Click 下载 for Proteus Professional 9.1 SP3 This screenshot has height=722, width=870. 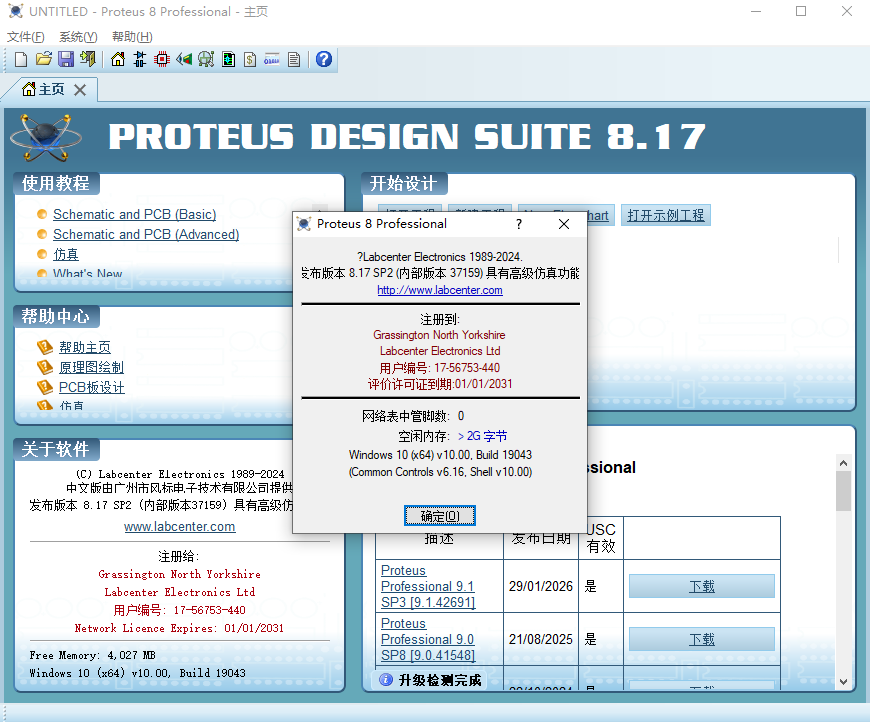(x=701, y=586)
